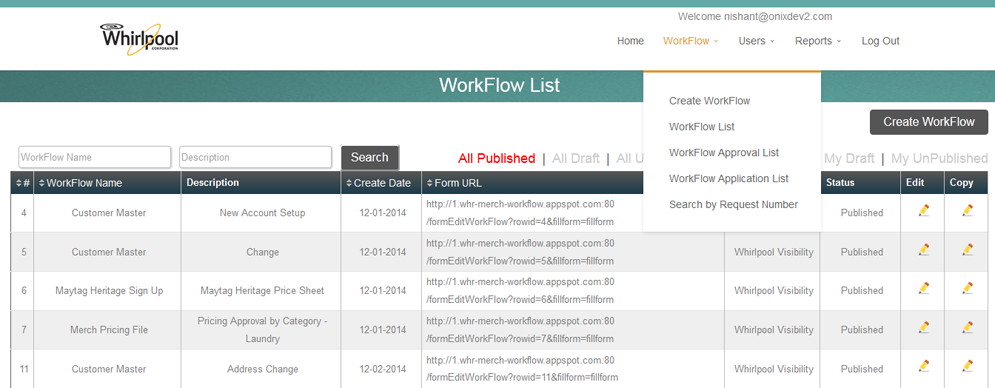Filter by My Draft workflows
This screenshot has height=388, width=995.
click(x=849, y=158)
